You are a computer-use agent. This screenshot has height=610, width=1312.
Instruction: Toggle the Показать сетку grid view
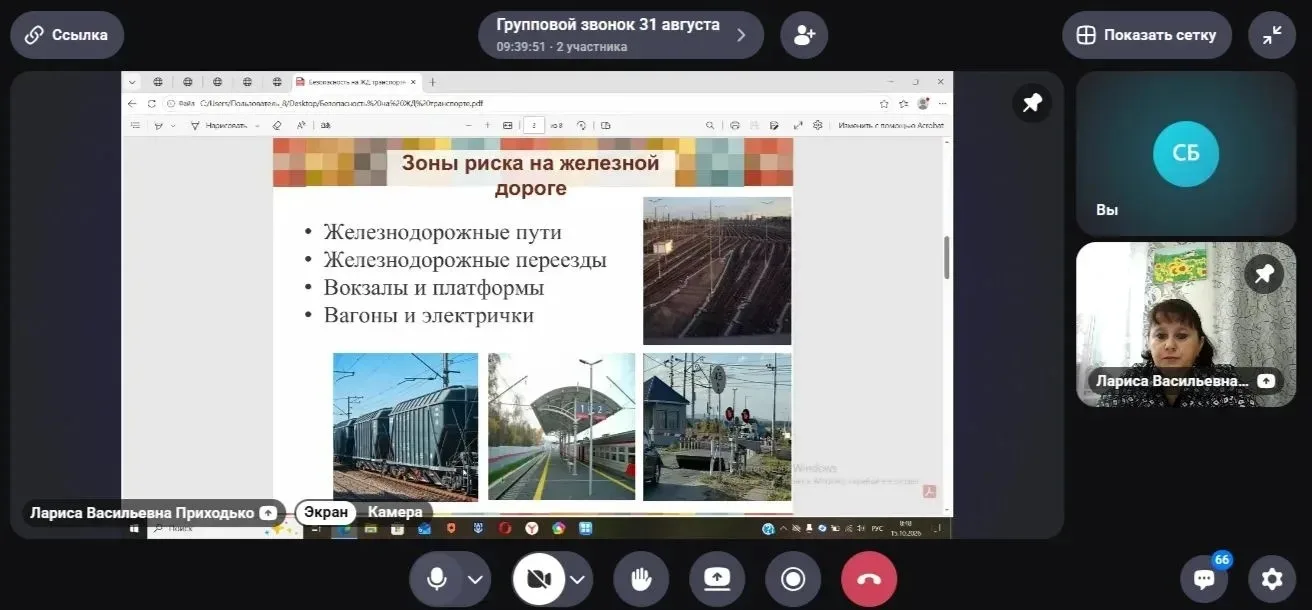[x=1146, y=35]
